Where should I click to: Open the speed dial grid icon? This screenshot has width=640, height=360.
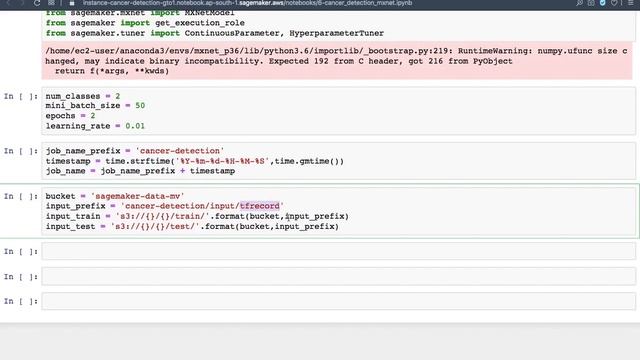click(x=51, y=3)
